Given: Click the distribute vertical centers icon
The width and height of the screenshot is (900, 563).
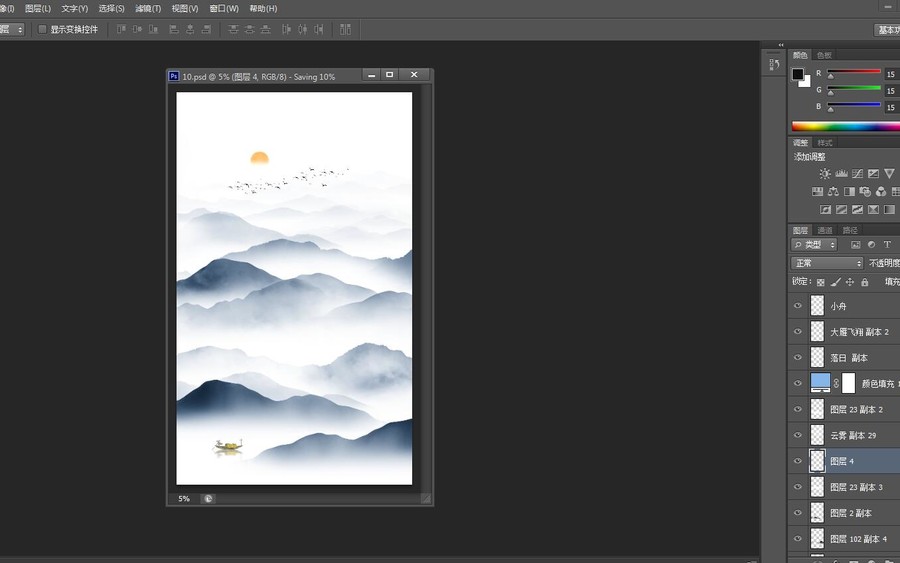Looking at the screenshot, I should [249, 29].
